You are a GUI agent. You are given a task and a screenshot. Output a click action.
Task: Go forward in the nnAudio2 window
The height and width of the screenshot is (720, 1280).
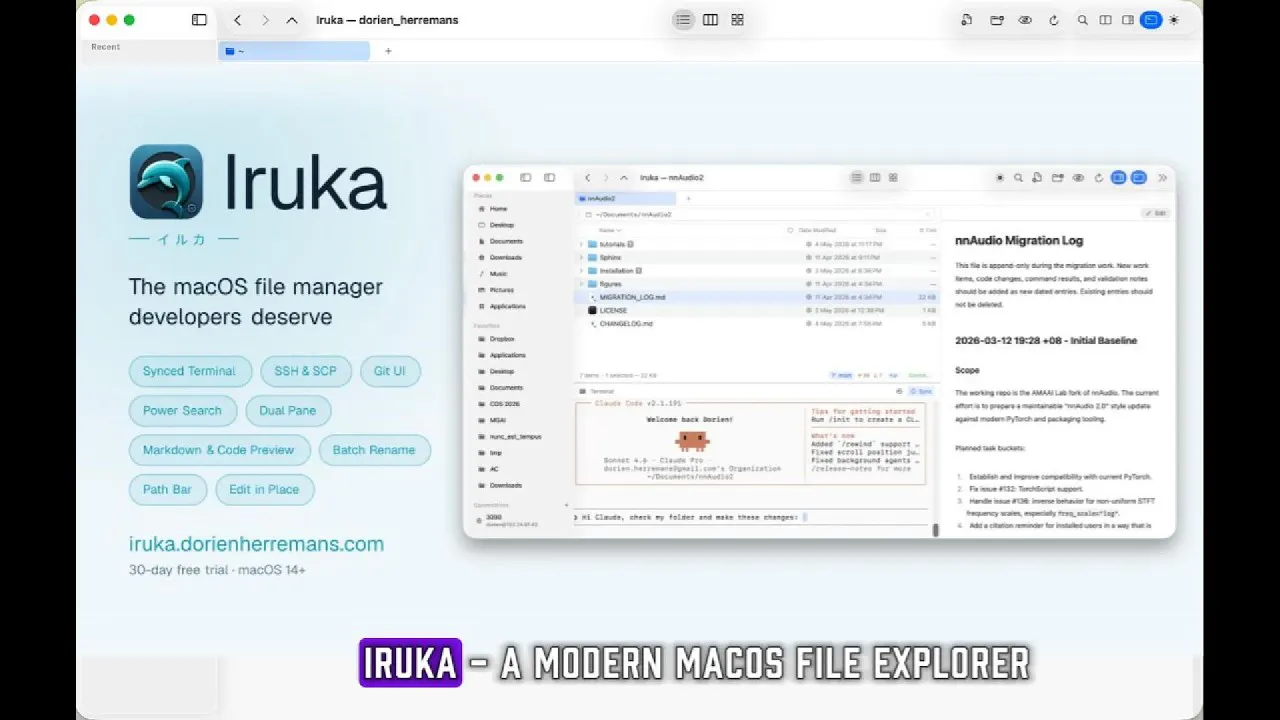[606, 178]
